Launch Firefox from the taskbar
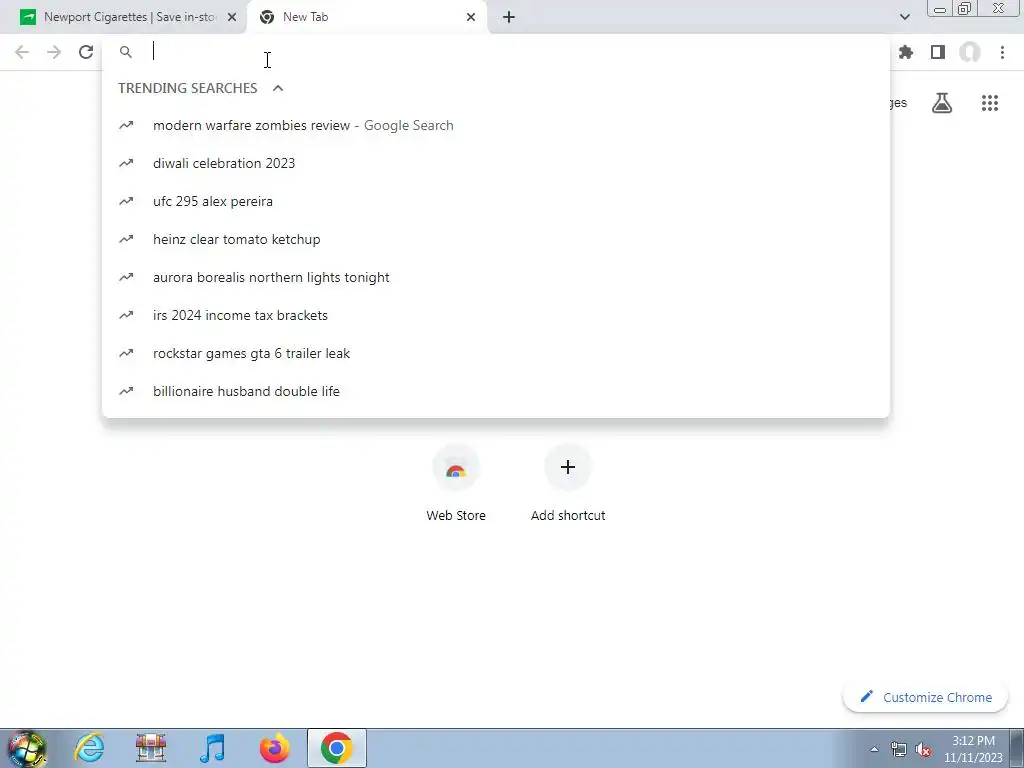The width and height of the screenshot is (1024, 768). pyautogui.click(x=274, y=748)
